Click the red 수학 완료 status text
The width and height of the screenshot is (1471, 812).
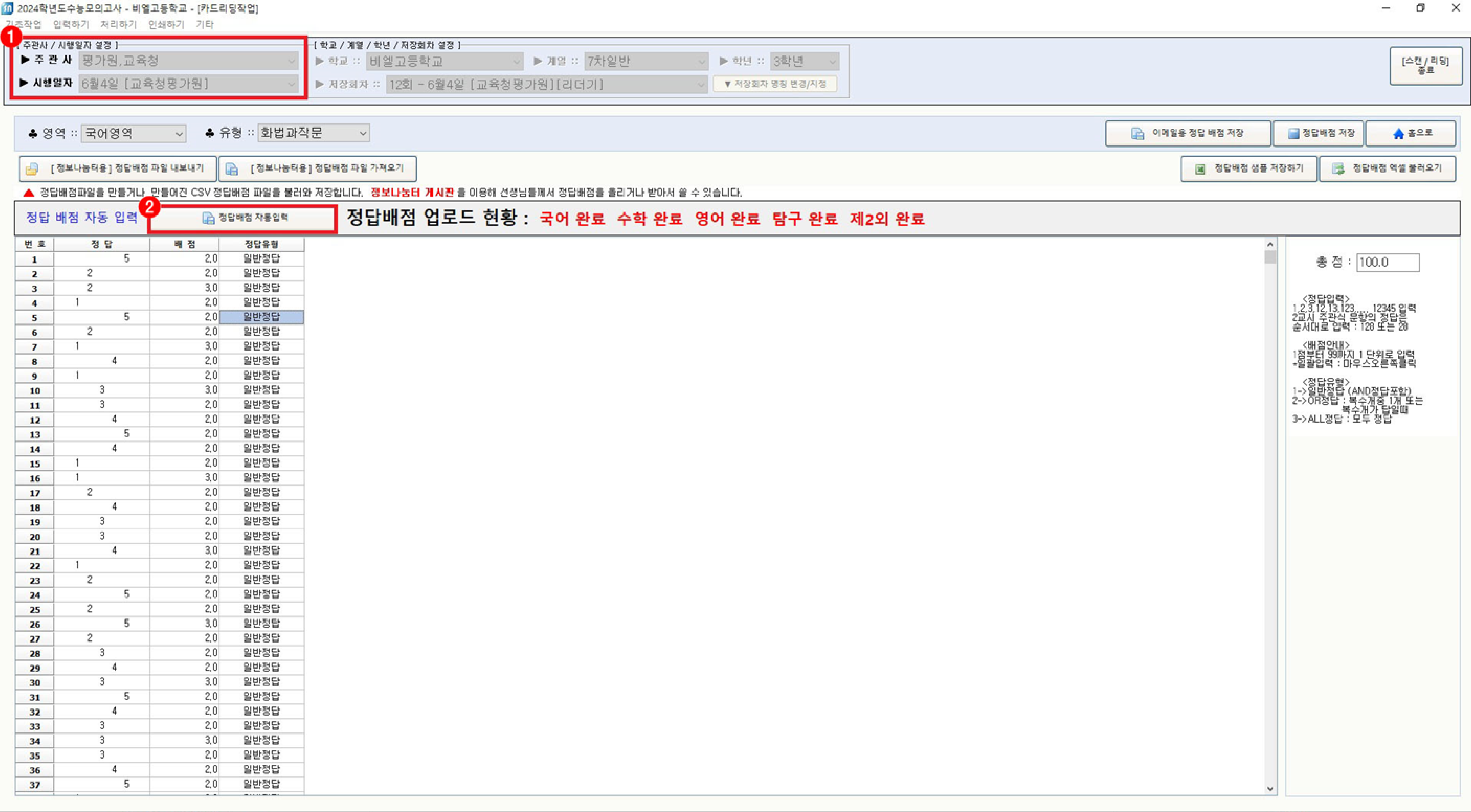pos(650,219)
